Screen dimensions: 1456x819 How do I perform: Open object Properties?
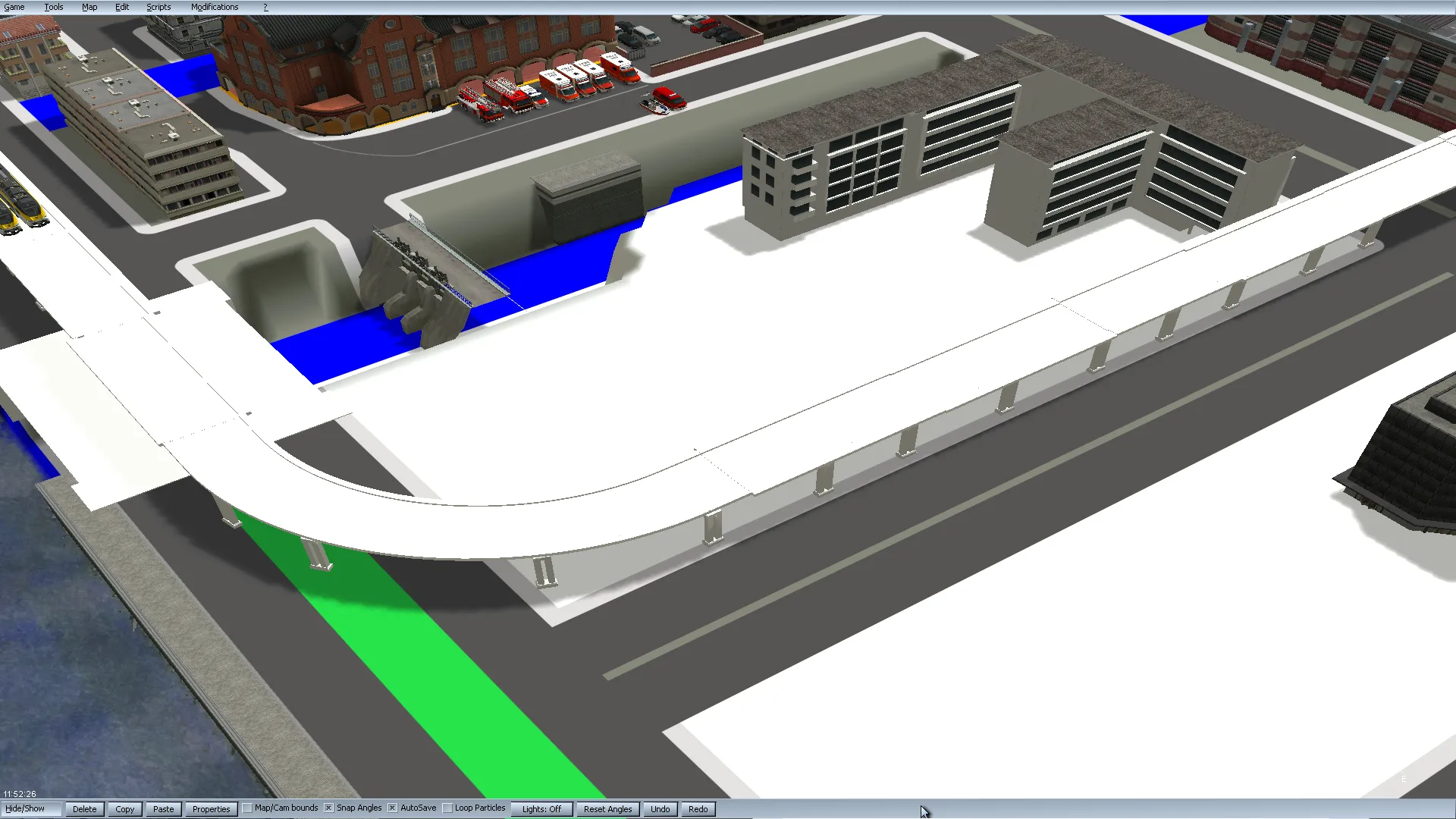pos(211,809)
